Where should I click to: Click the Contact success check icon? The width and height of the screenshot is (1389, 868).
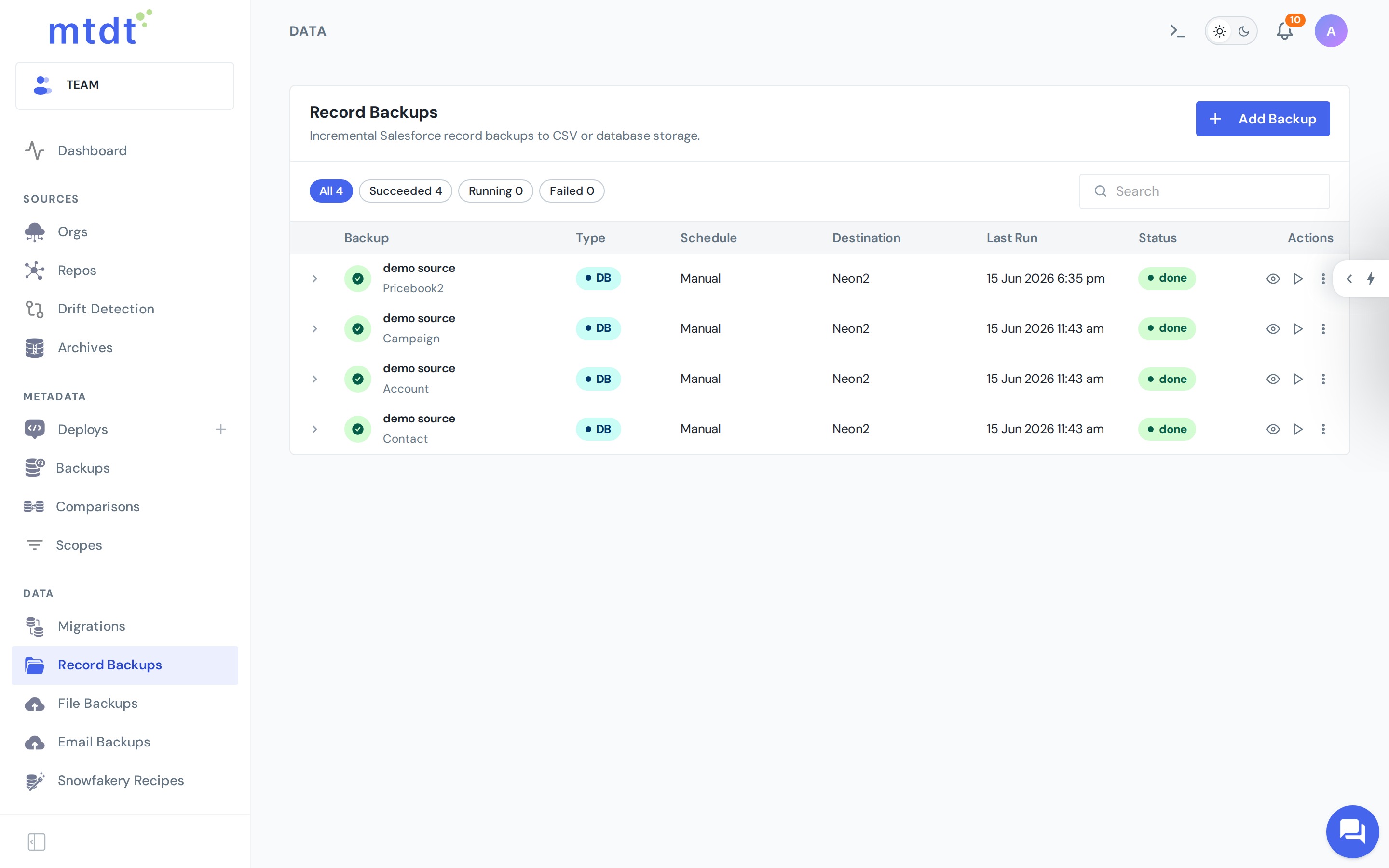(x=357, y=429)
